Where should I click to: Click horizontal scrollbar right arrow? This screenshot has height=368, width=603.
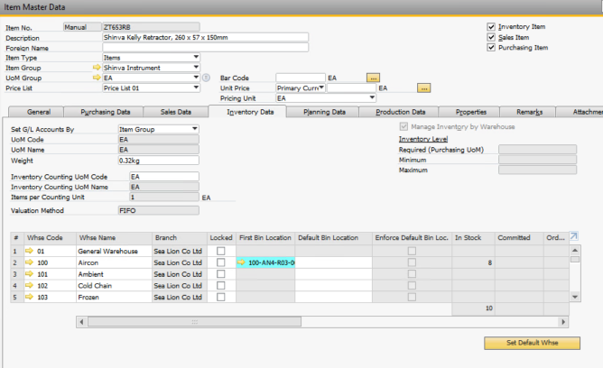pyautogui.click(x=563, y=322)
